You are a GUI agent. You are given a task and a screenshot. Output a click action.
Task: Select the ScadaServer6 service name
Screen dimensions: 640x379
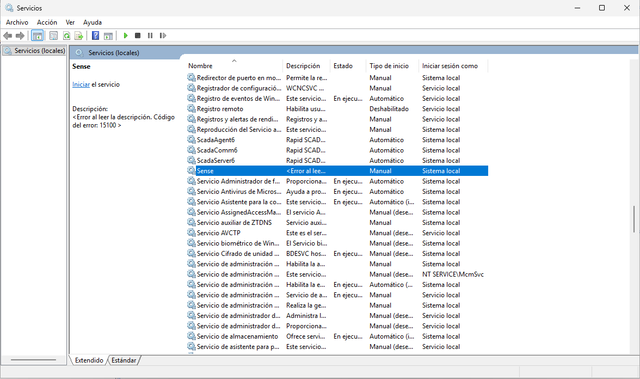pos(216,160)
